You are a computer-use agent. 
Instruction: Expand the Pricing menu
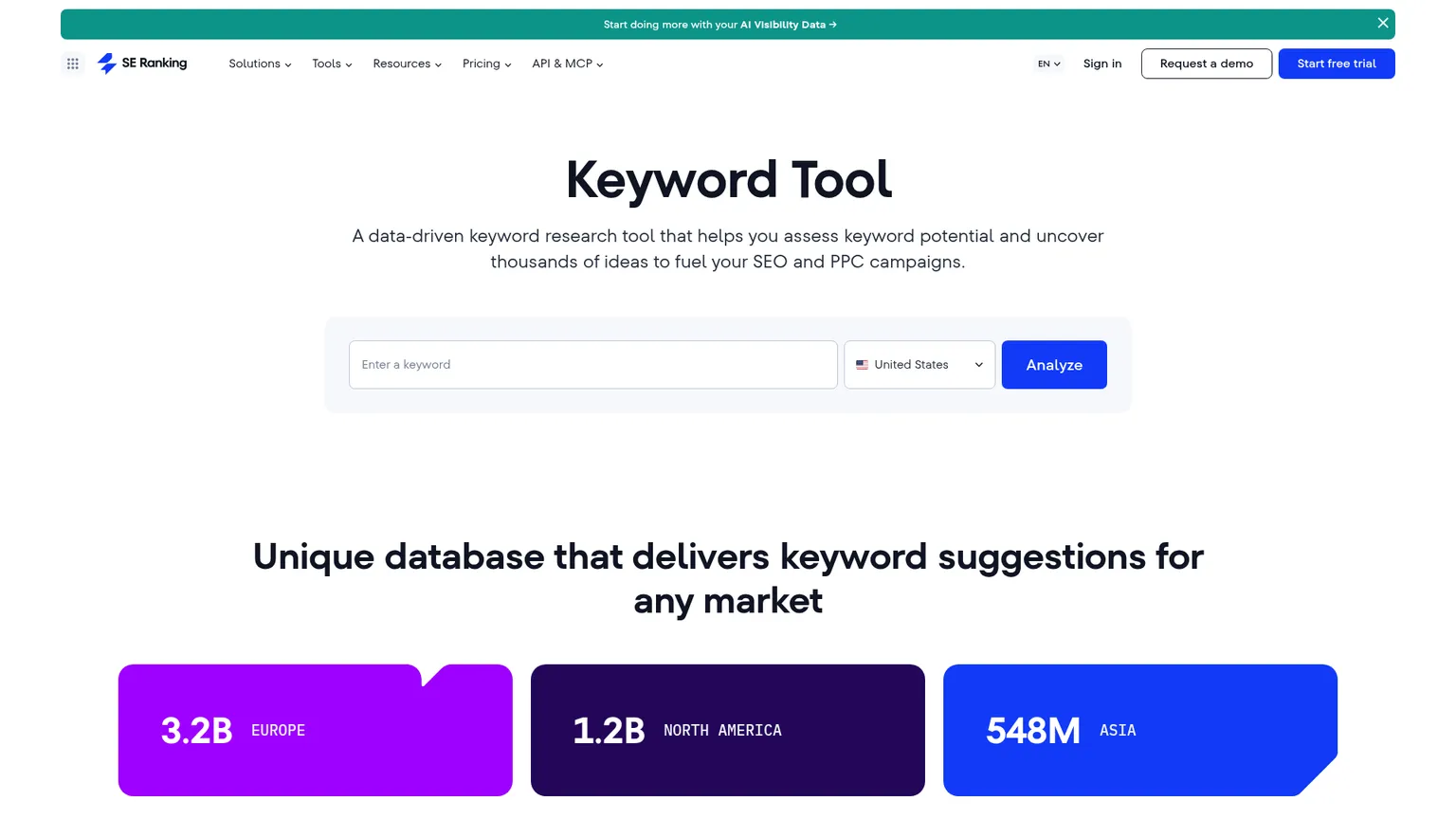click(486, 64)
